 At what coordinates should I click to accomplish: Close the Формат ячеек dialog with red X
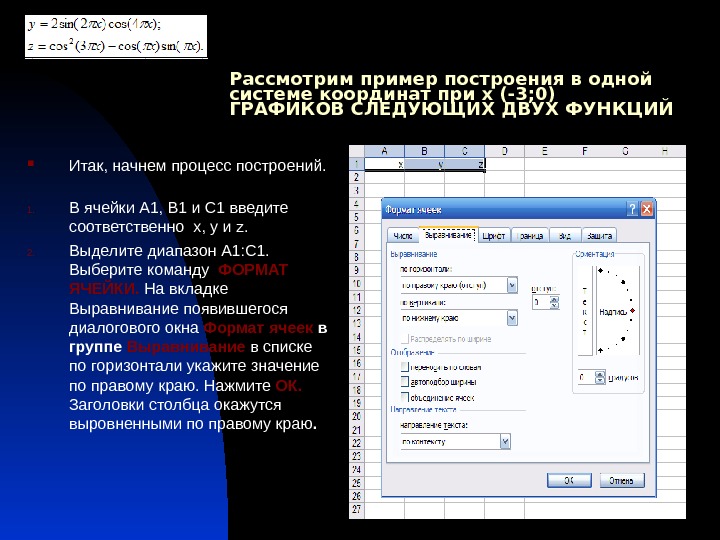pyautogui.click(x=647, y=209)
